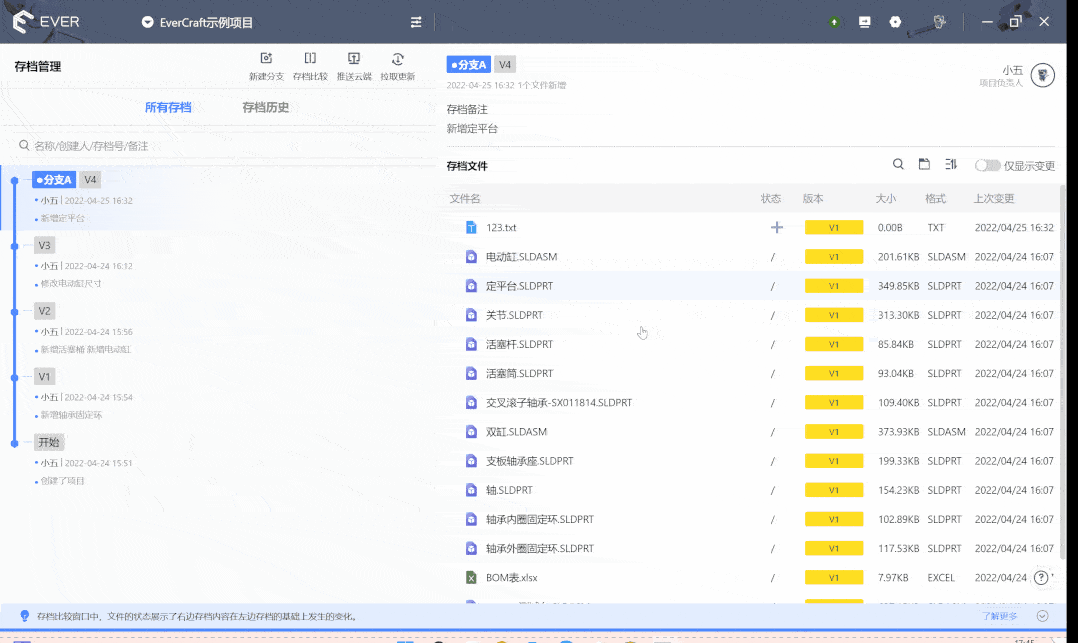Image resolution: width=1078 pixels, height=643 pixels.
Task: Click the 电动缸.SLDASM file icon
Action: [471, 257]
